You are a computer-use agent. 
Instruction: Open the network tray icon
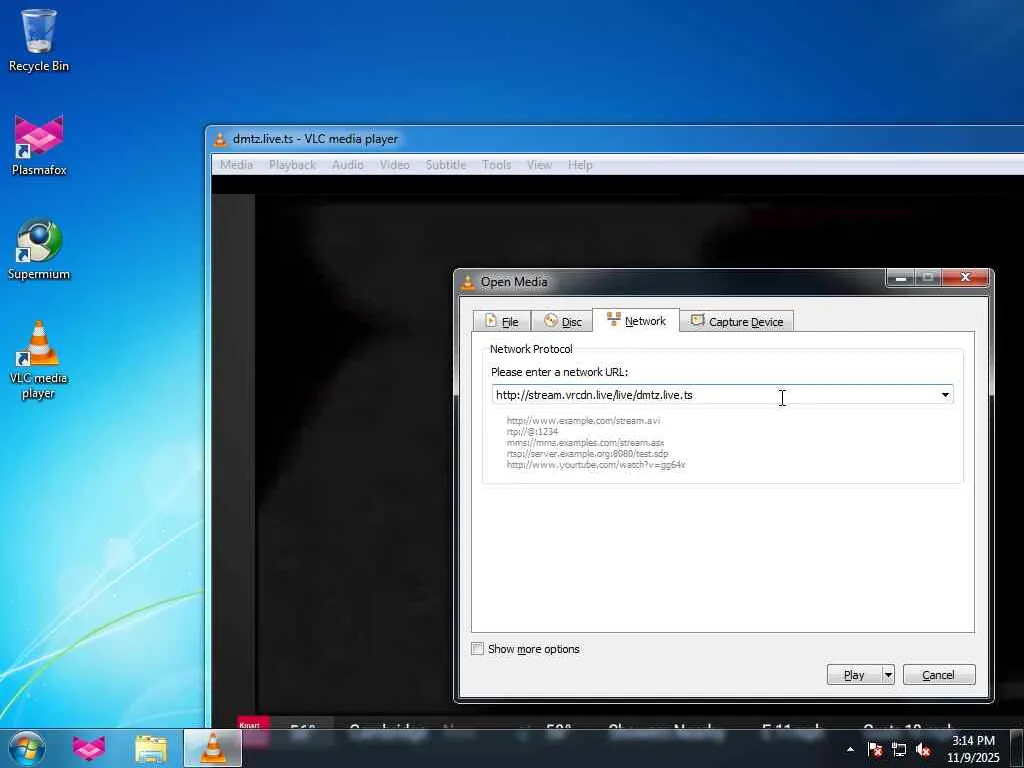[x=899, y=749]
